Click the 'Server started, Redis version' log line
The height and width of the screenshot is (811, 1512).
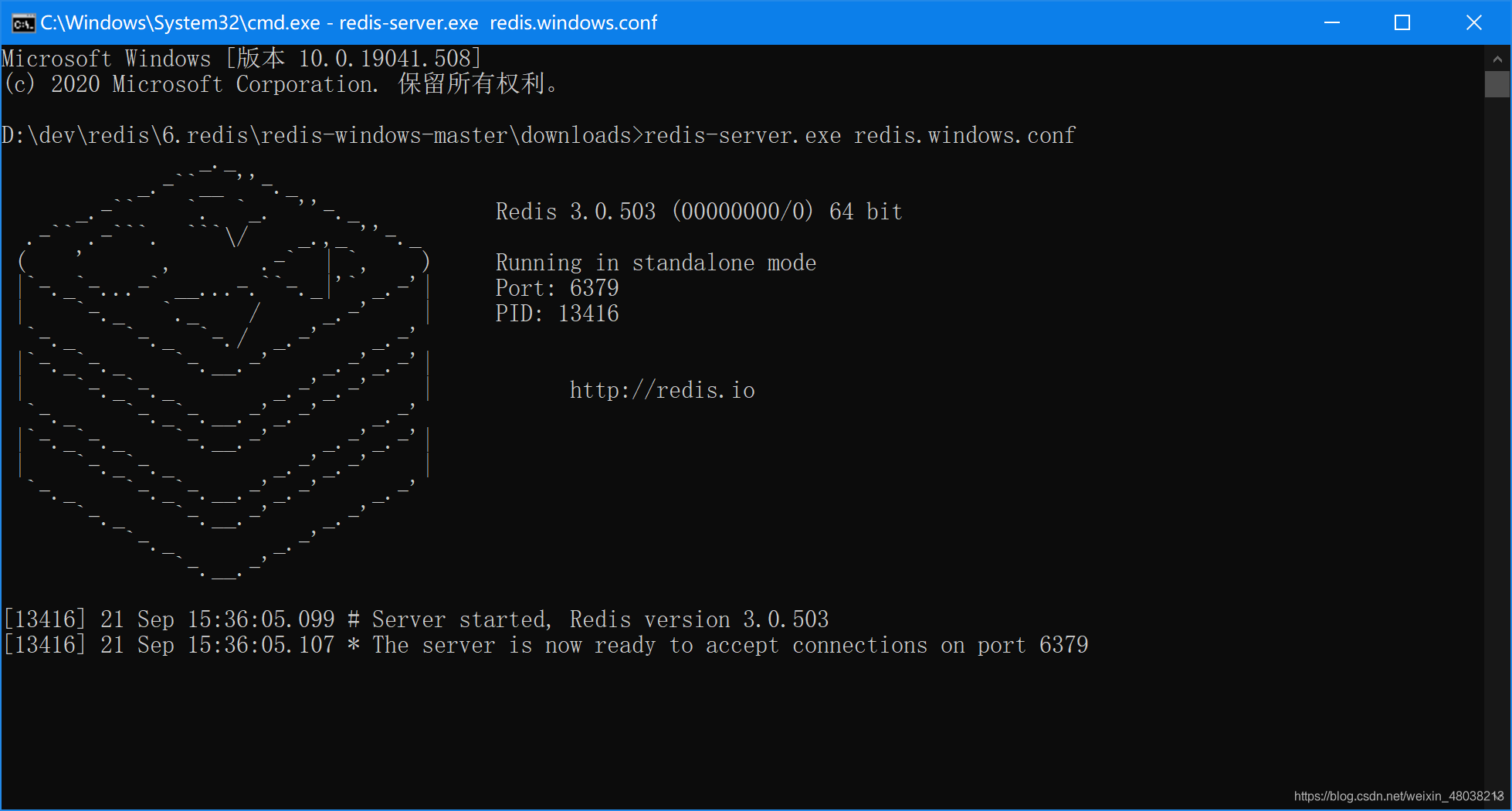pos(416,619)
